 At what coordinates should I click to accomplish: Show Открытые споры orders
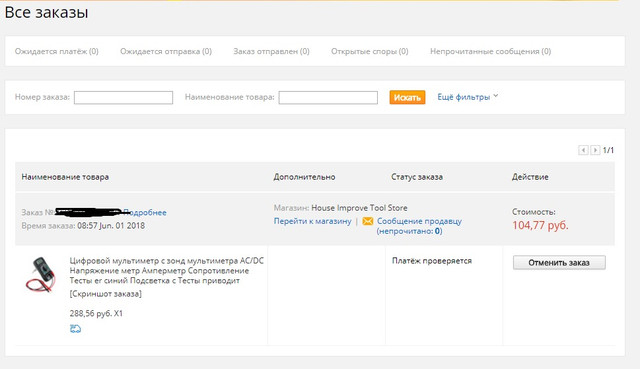(x=370, y=51)
